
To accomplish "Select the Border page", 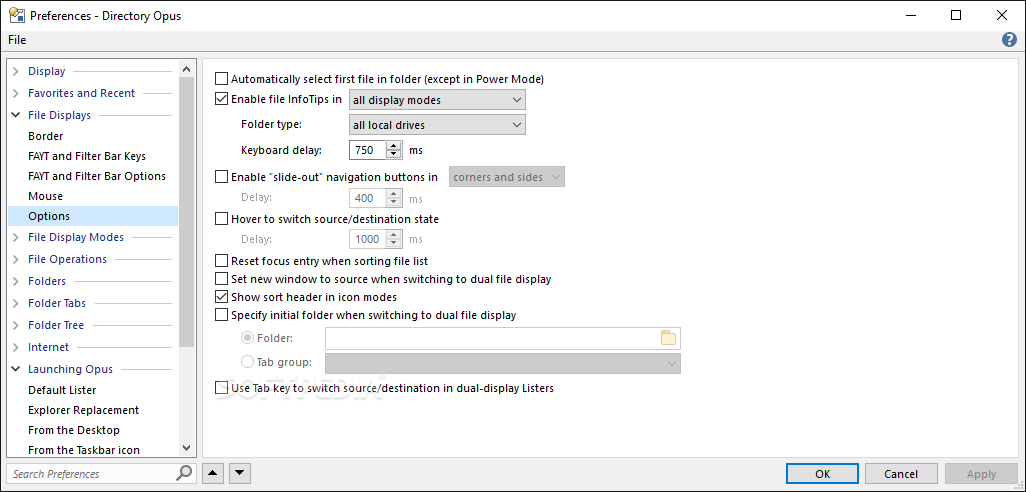I will (x=46, y=136).
